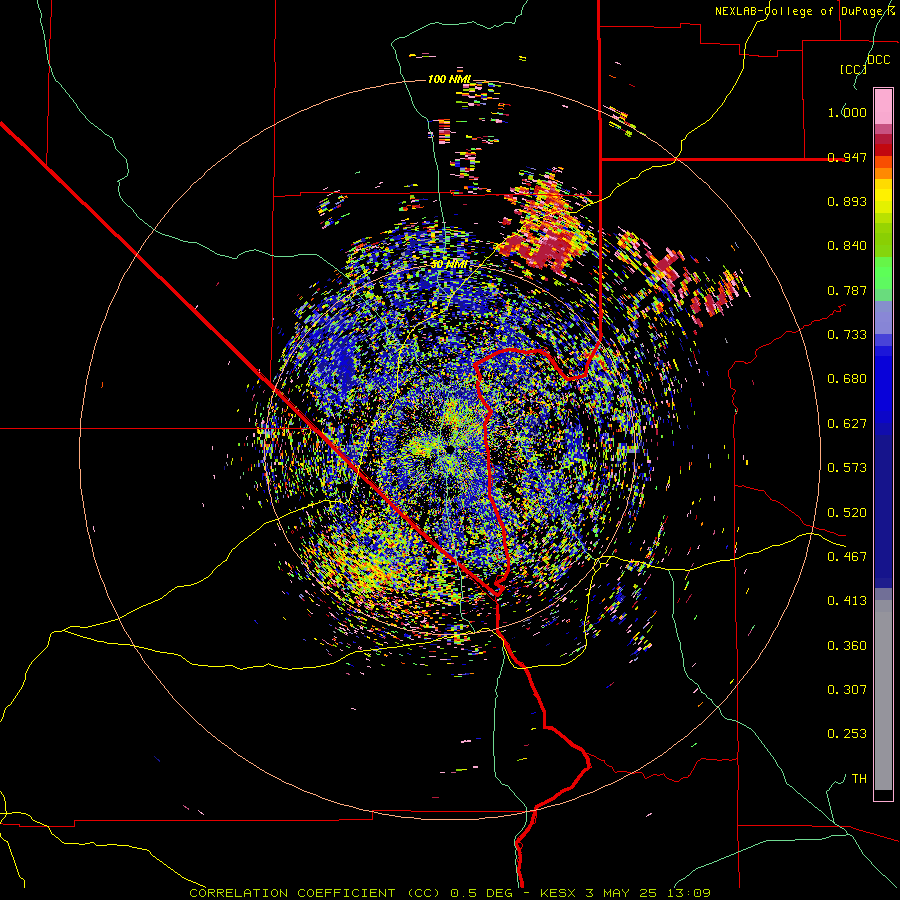This screenshot has width=900, height=900.
Task: Click the 0.520 scale value
Action: click(847, 513)
